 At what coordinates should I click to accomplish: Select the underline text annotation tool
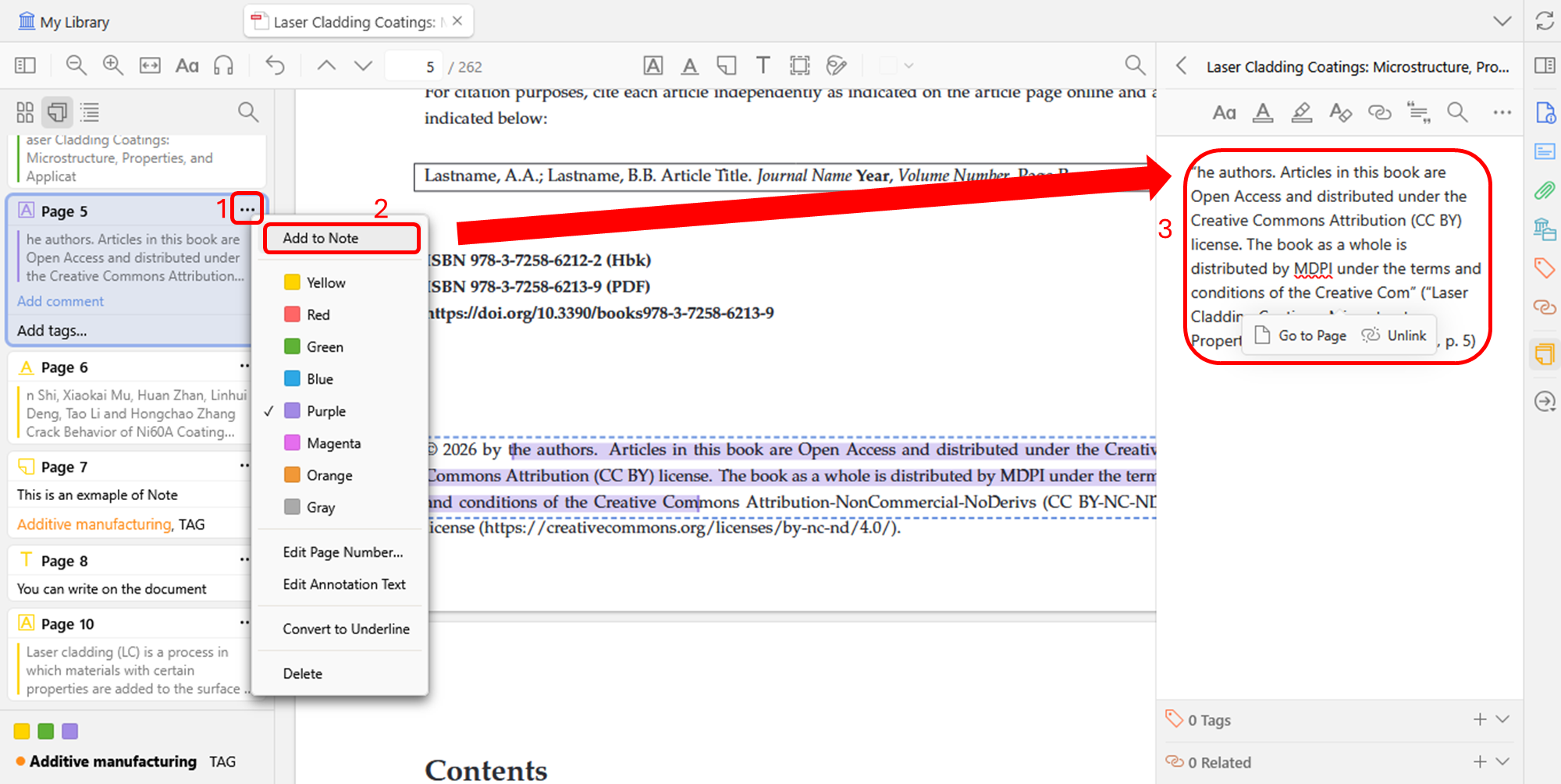click(x=690, y=66)
